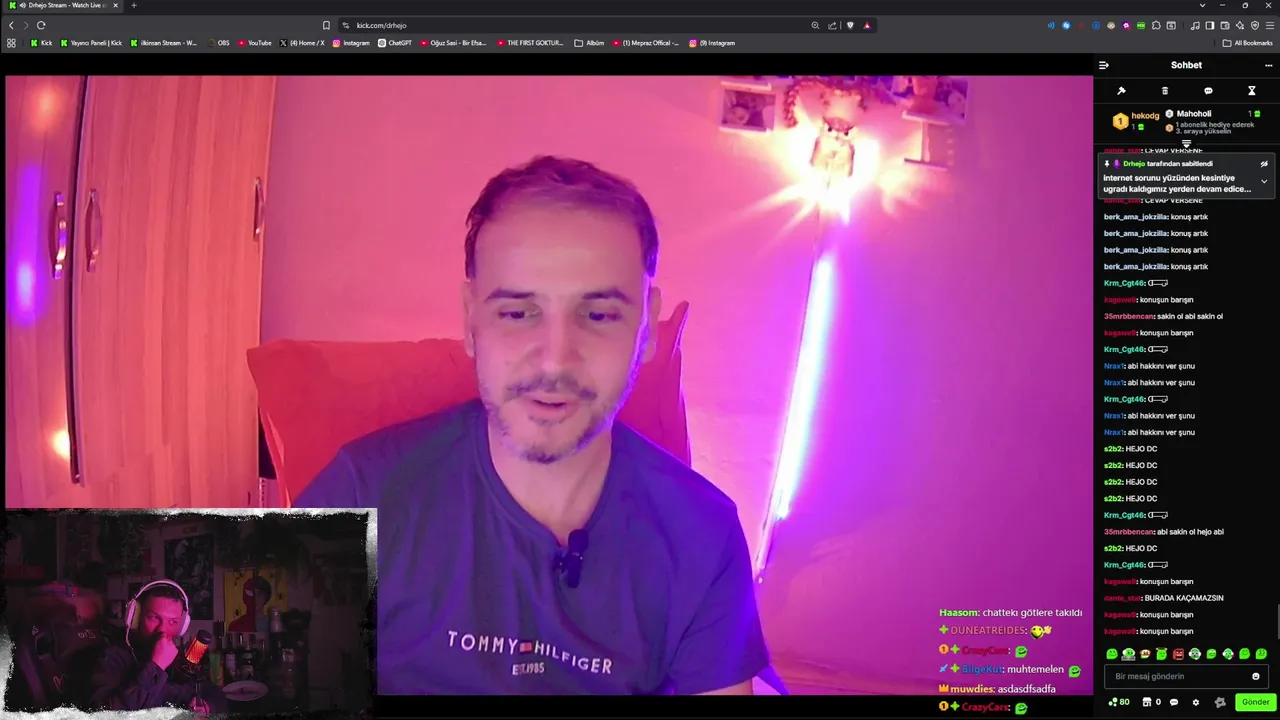Open the shop icon showing 0
The image size is (1280, 720).
coord(1151,702)
